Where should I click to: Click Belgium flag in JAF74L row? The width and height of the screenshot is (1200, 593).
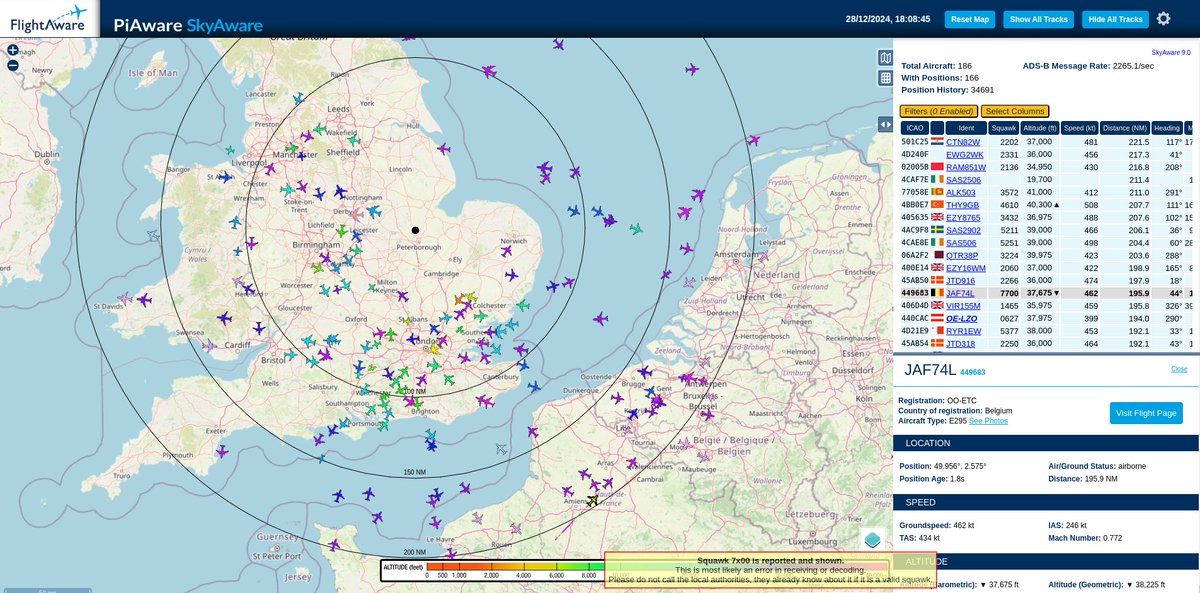pyautogui.click(x=937, y=293)
